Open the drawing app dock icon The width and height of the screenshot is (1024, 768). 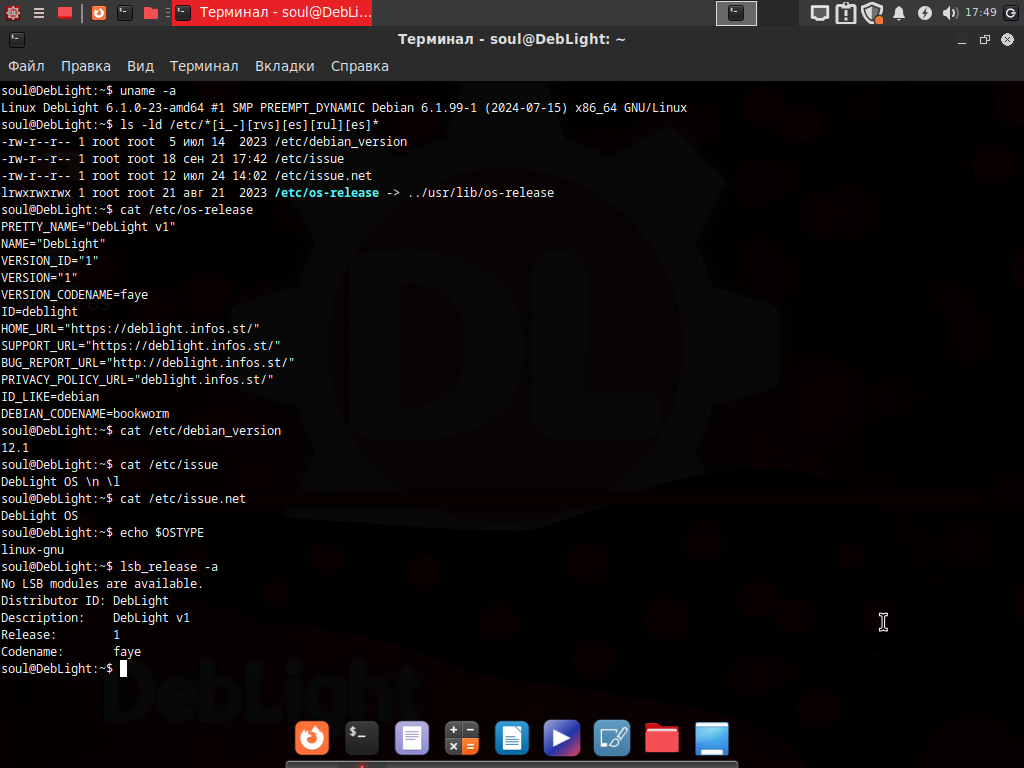point(612,738)
